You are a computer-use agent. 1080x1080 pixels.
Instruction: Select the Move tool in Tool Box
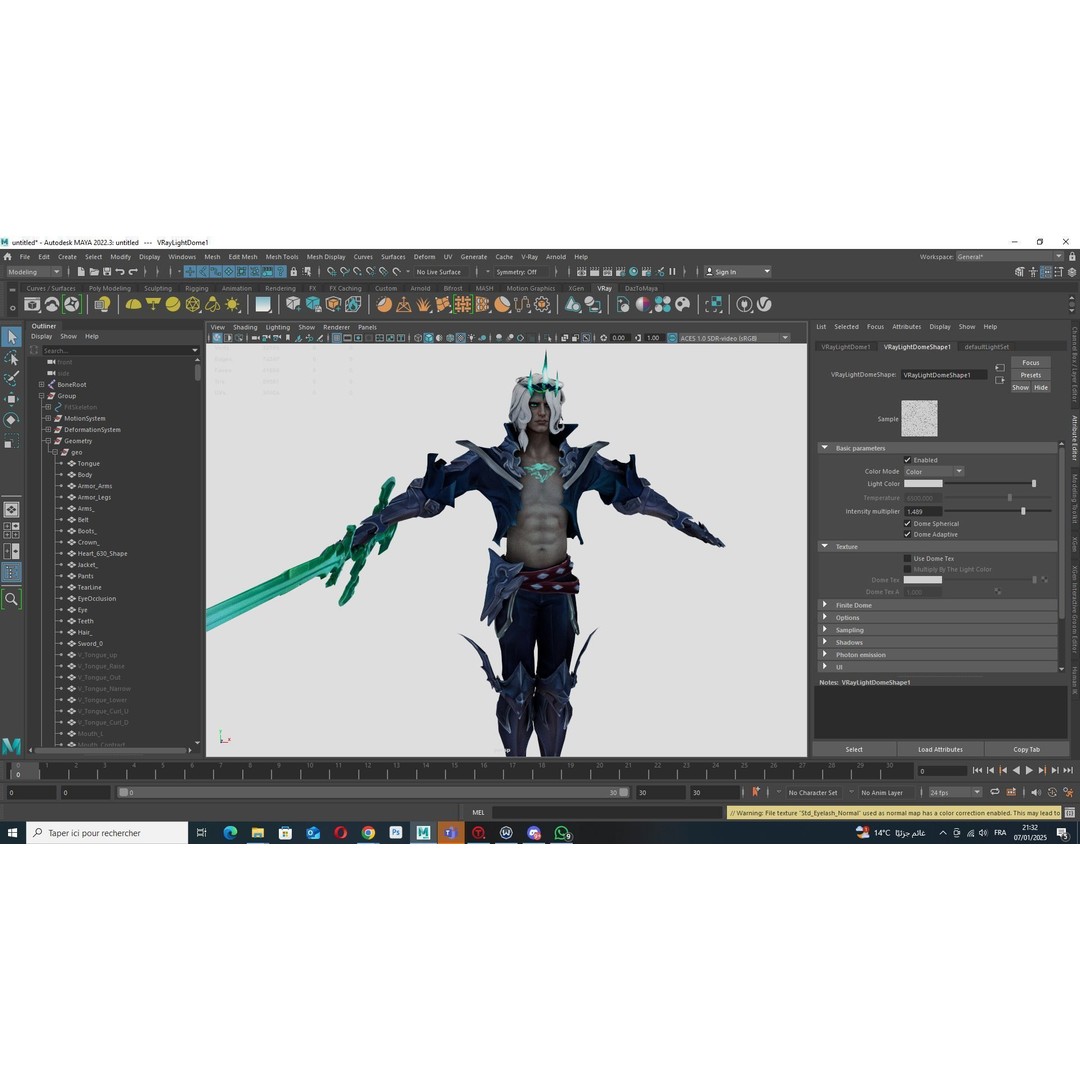[12, 399]
